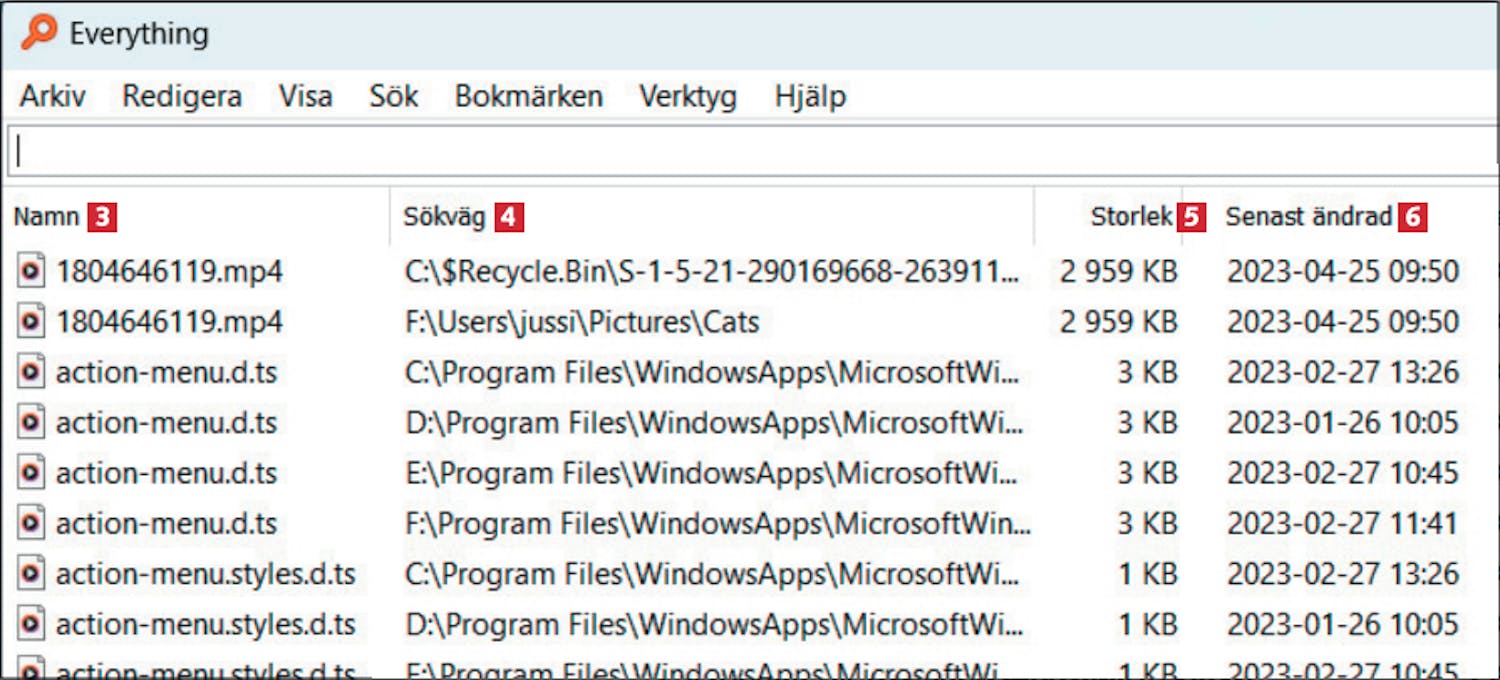Click icon of action-menu.styles.d.ts on D: drive
The height and width of the screenshot is (680, 1500).
32,625
